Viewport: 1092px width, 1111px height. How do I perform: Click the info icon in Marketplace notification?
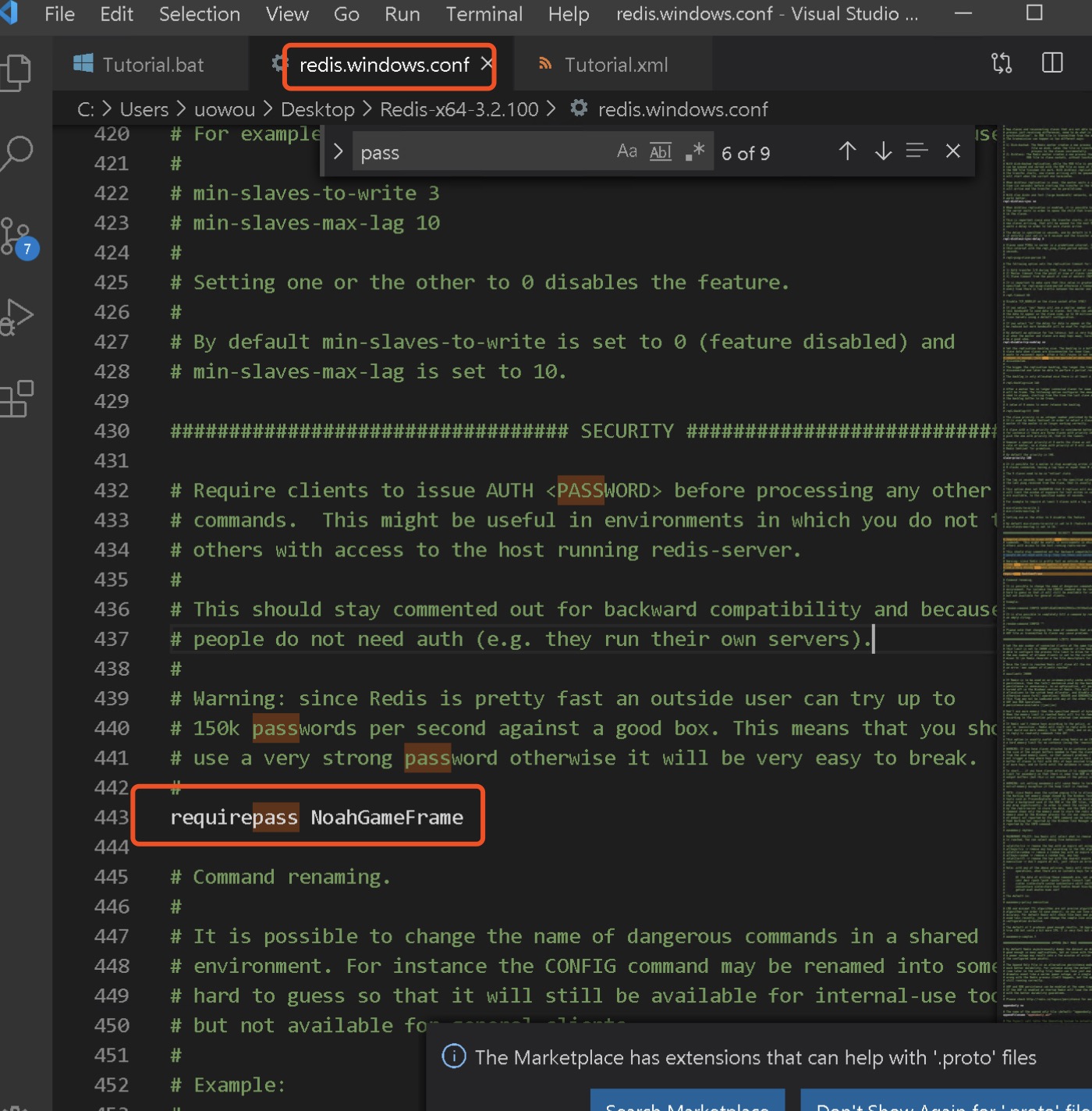coord(454,1056)
